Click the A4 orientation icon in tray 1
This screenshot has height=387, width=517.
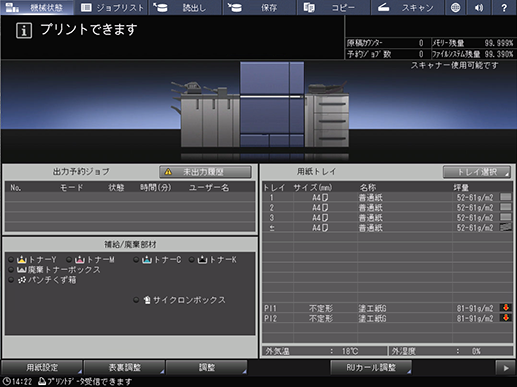pos(325,198)
